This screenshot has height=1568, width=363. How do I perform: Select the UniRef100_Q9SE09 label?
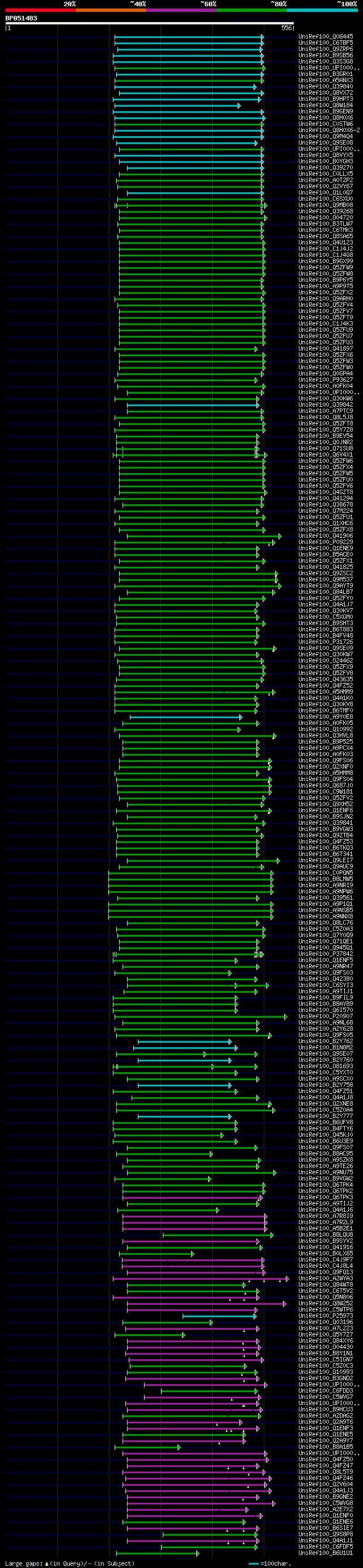pos(325,648)
